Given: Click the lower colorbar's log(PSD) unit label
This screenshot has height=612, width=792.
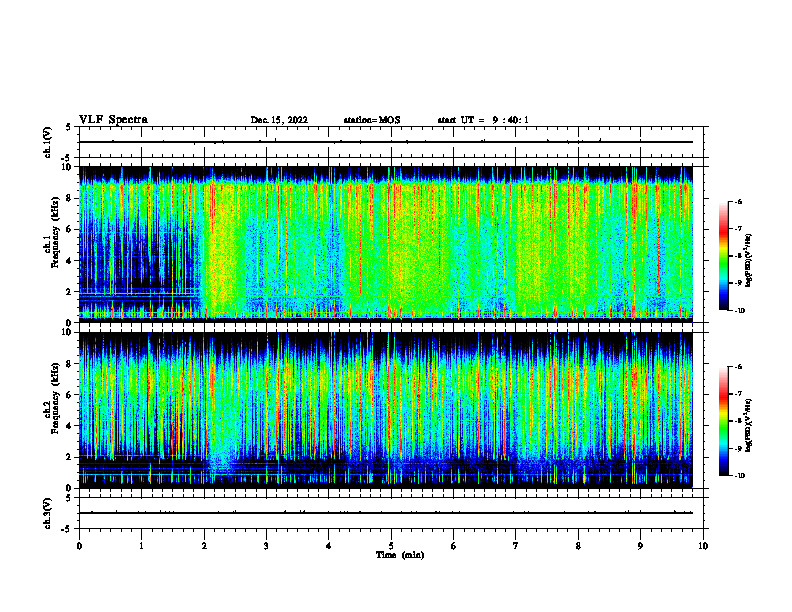Looking at the screenshot, I should click(749, 425).
